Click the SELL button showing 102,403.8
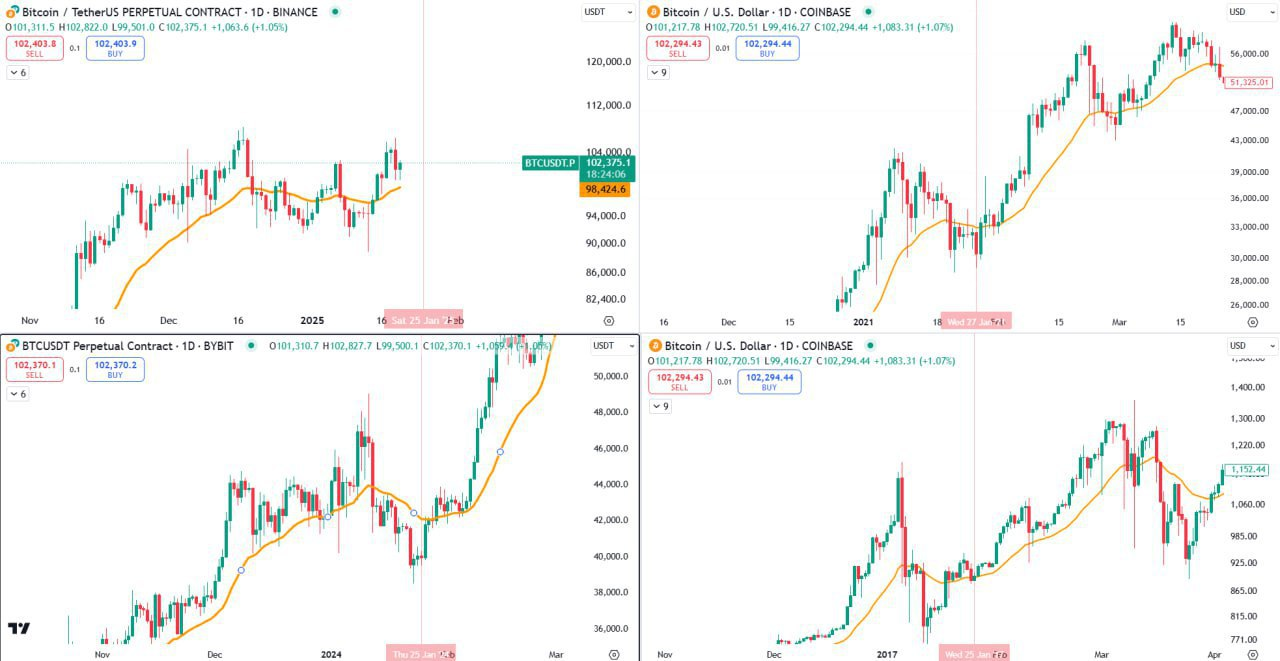Image resolution: width=1280 pixels, height=661 pixels. click(33, 48)
